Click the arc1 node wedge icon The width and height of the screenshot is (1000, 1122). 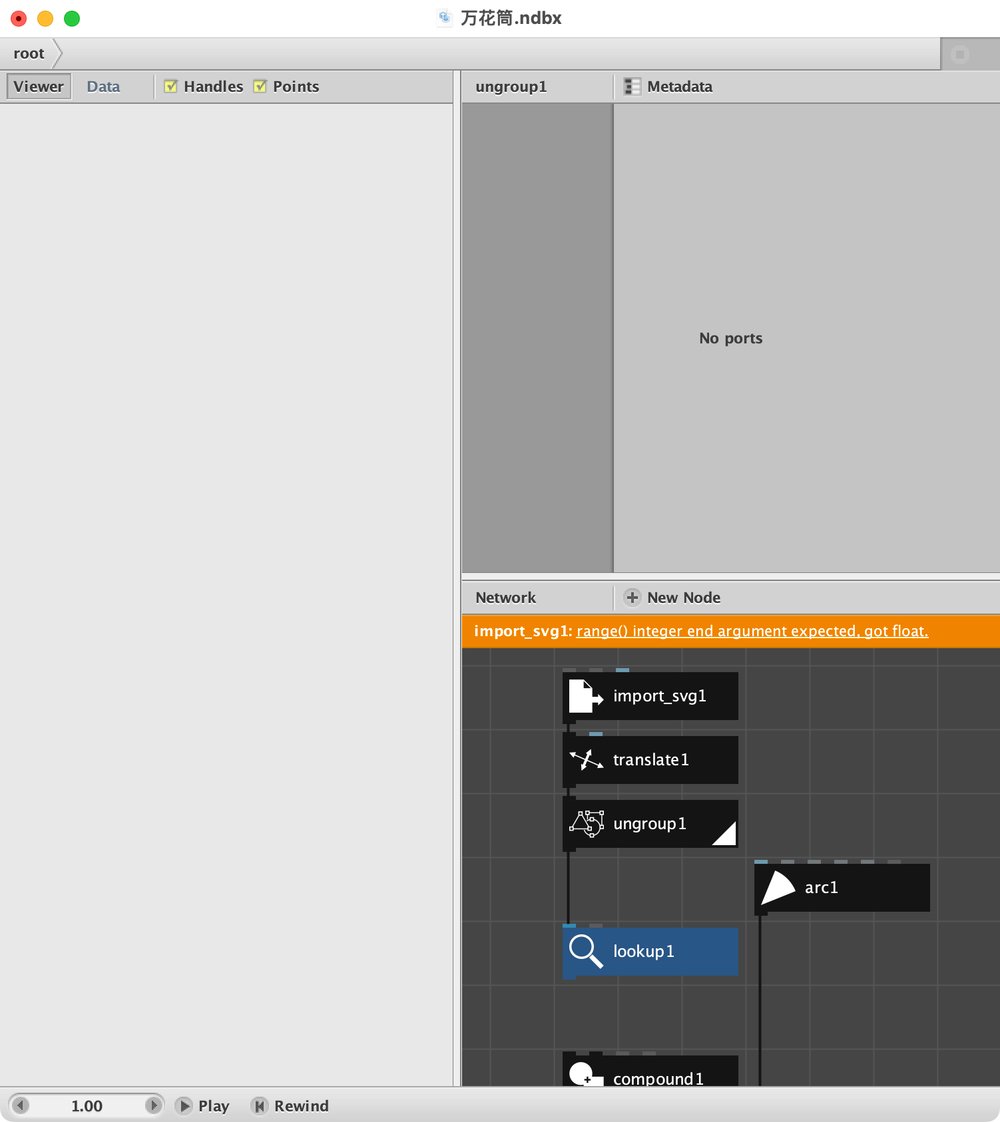(778, 887)
